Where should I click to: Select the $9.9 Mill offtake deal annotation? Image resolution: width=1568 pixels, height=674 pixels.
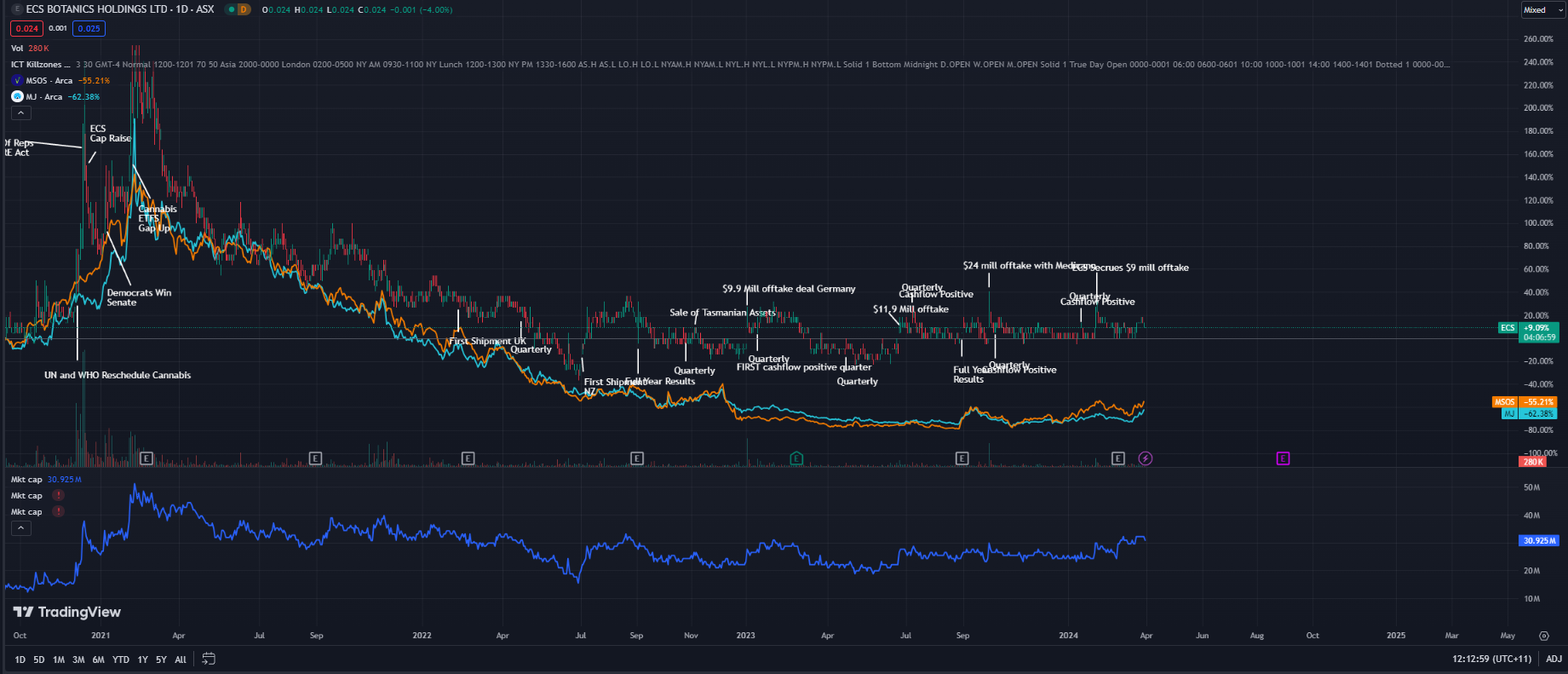pos(789,289)
